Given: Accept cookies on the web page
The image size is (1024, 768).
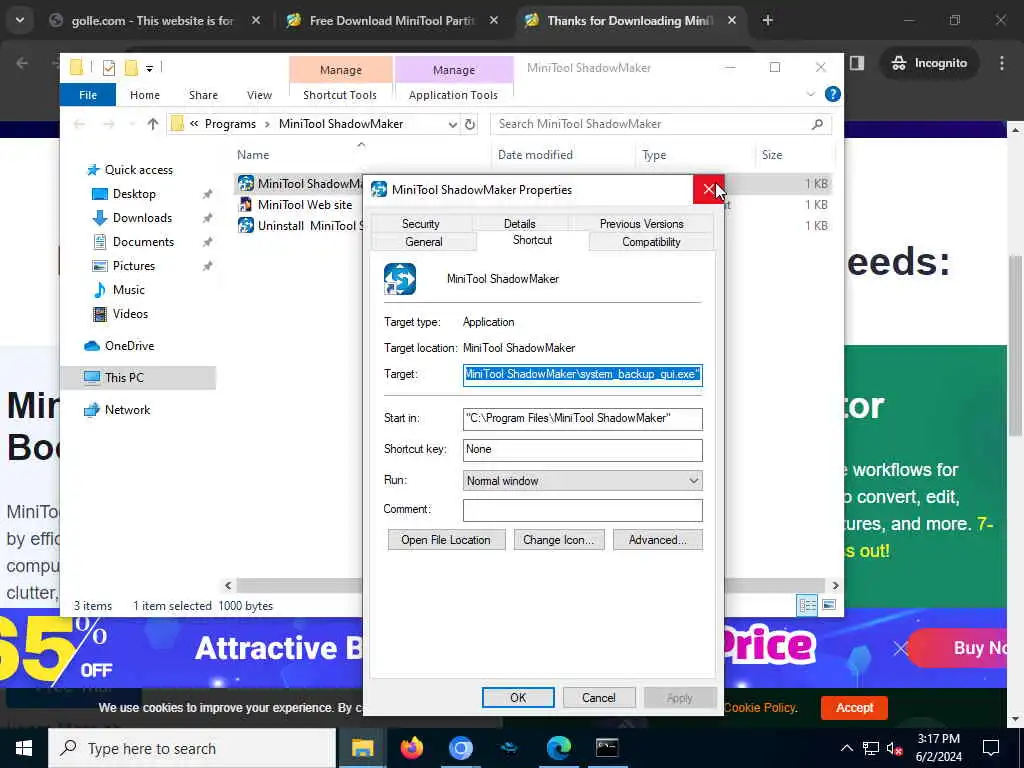Looking at the screenshot, I should pyautogui.click(x=854, y=707).
